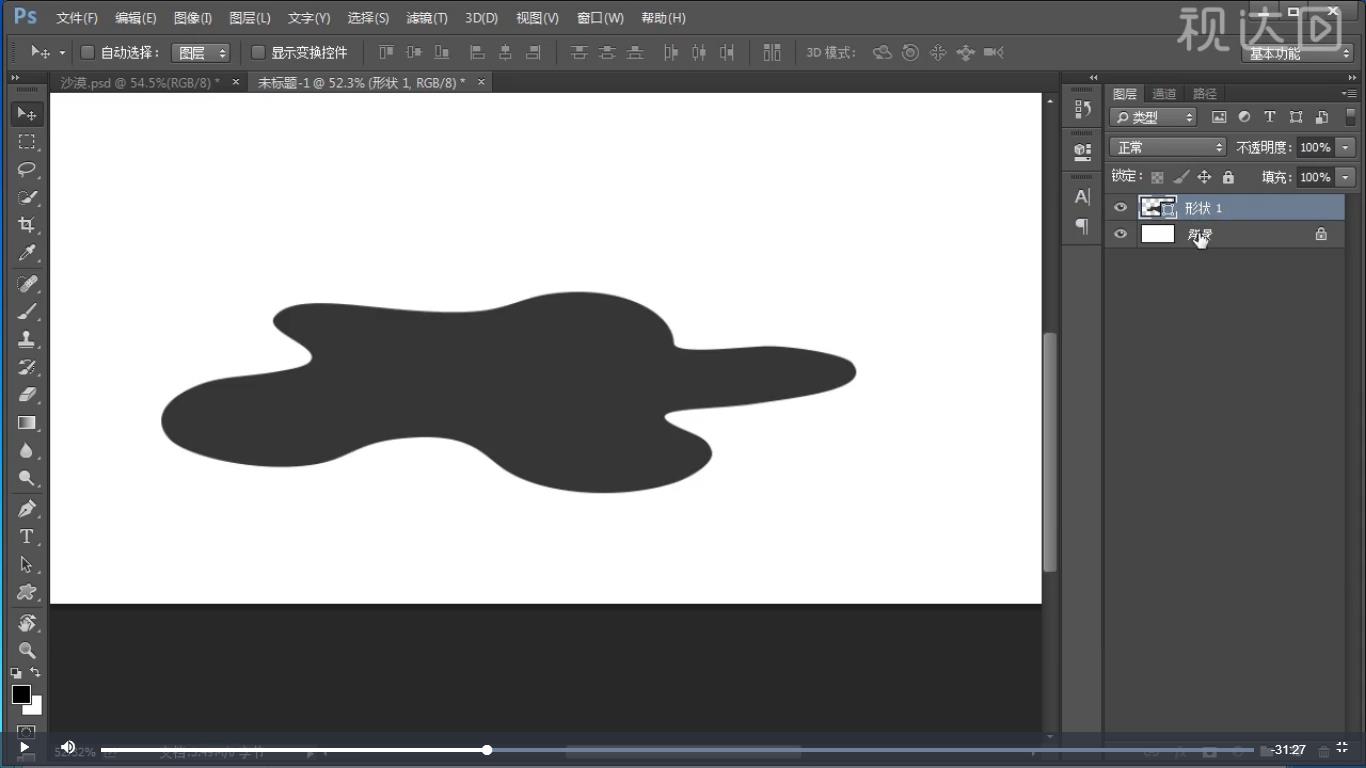
Task: Open the blend mode 正常 dropdown
Action: pyautogui.click(x=1167, y=147)
